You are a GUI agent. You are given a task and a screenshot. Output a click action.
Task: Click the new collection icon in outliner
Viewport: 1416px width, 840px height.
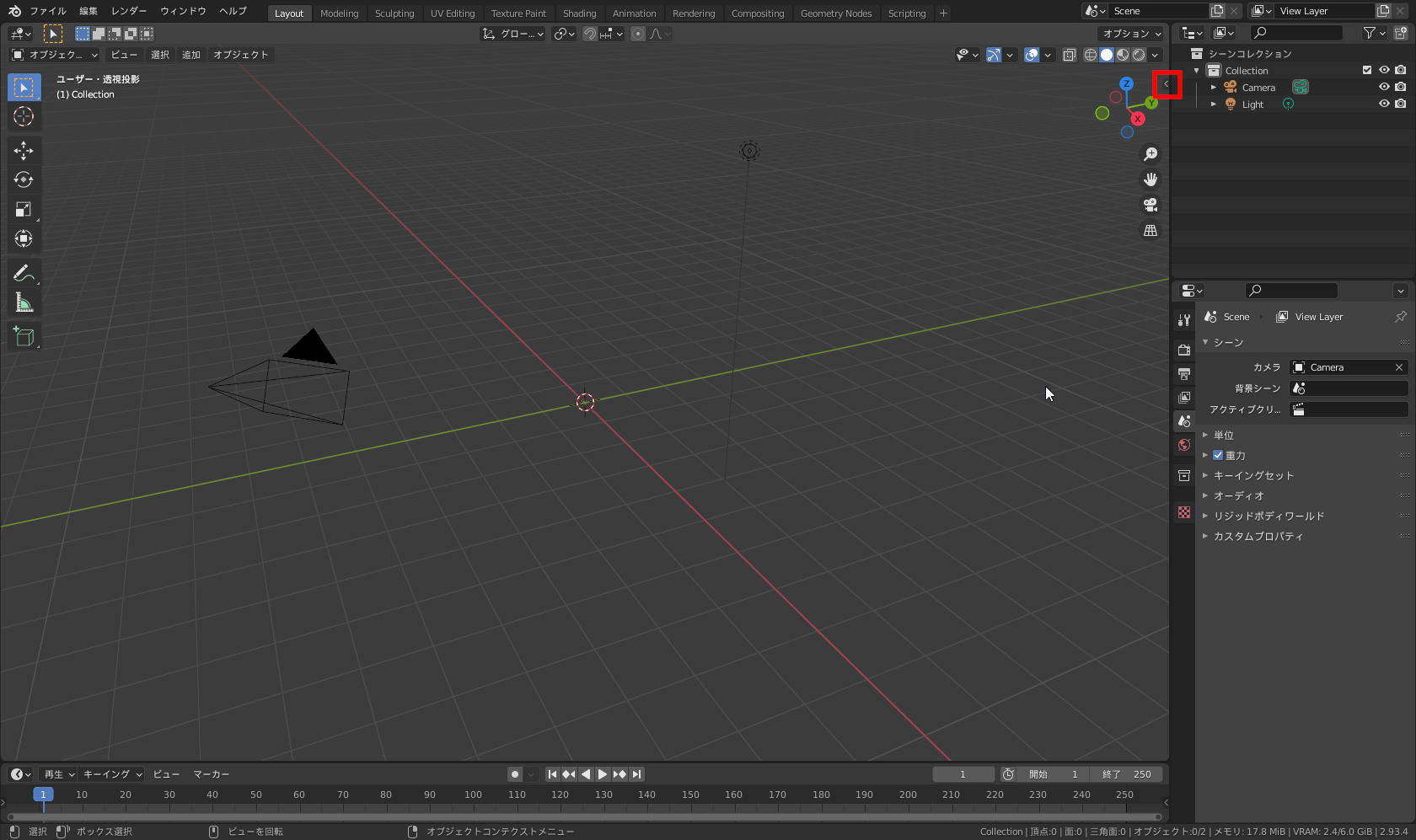(x=1400, y=33)
